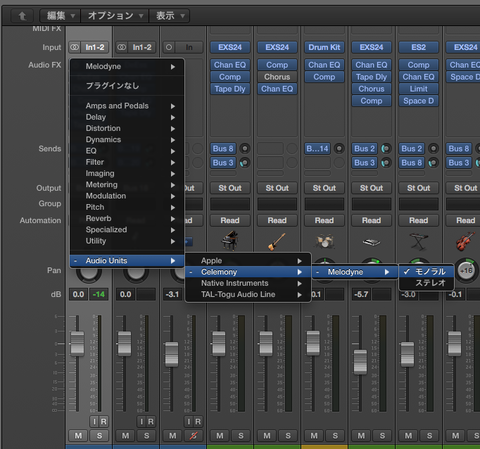Expand the TAL-Togu Audio Line submenu

248,294
